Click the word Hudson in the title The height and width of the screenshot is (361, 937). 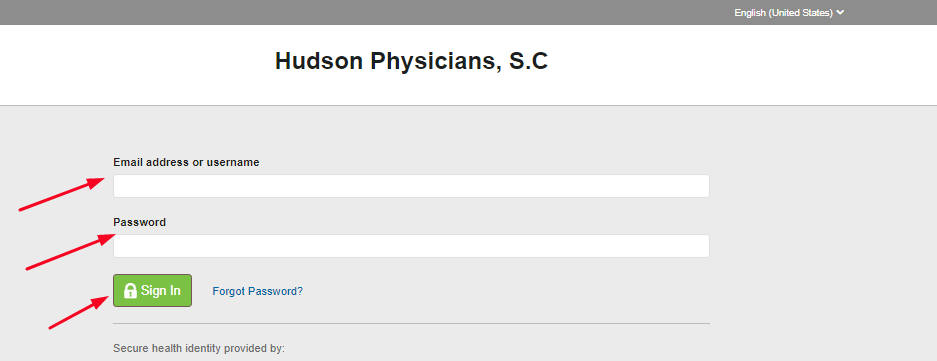coord(319,62)
